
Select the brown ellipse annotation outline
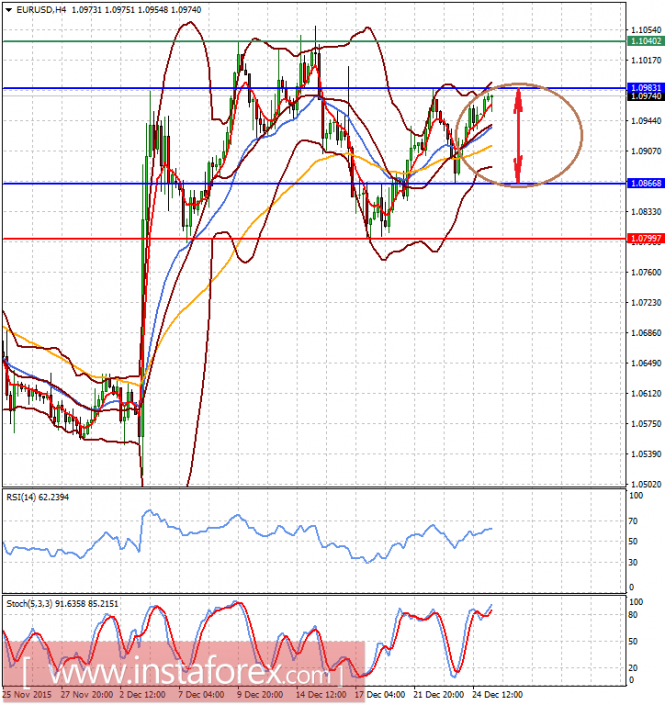pyautogui.click(x=519, y=135)
